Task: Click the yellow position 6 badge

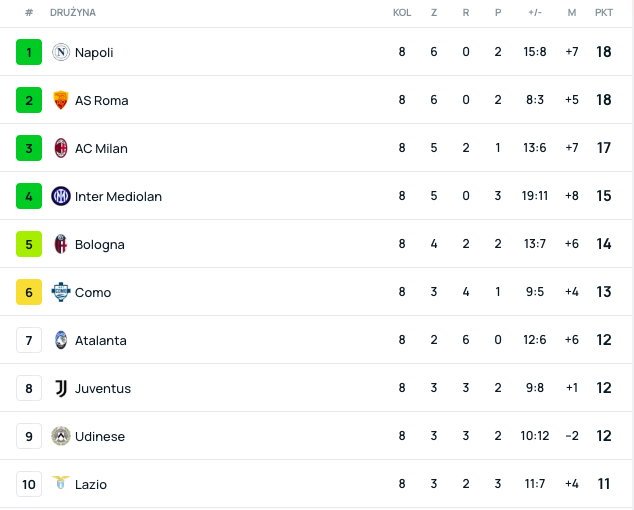Action: [29, 292]
